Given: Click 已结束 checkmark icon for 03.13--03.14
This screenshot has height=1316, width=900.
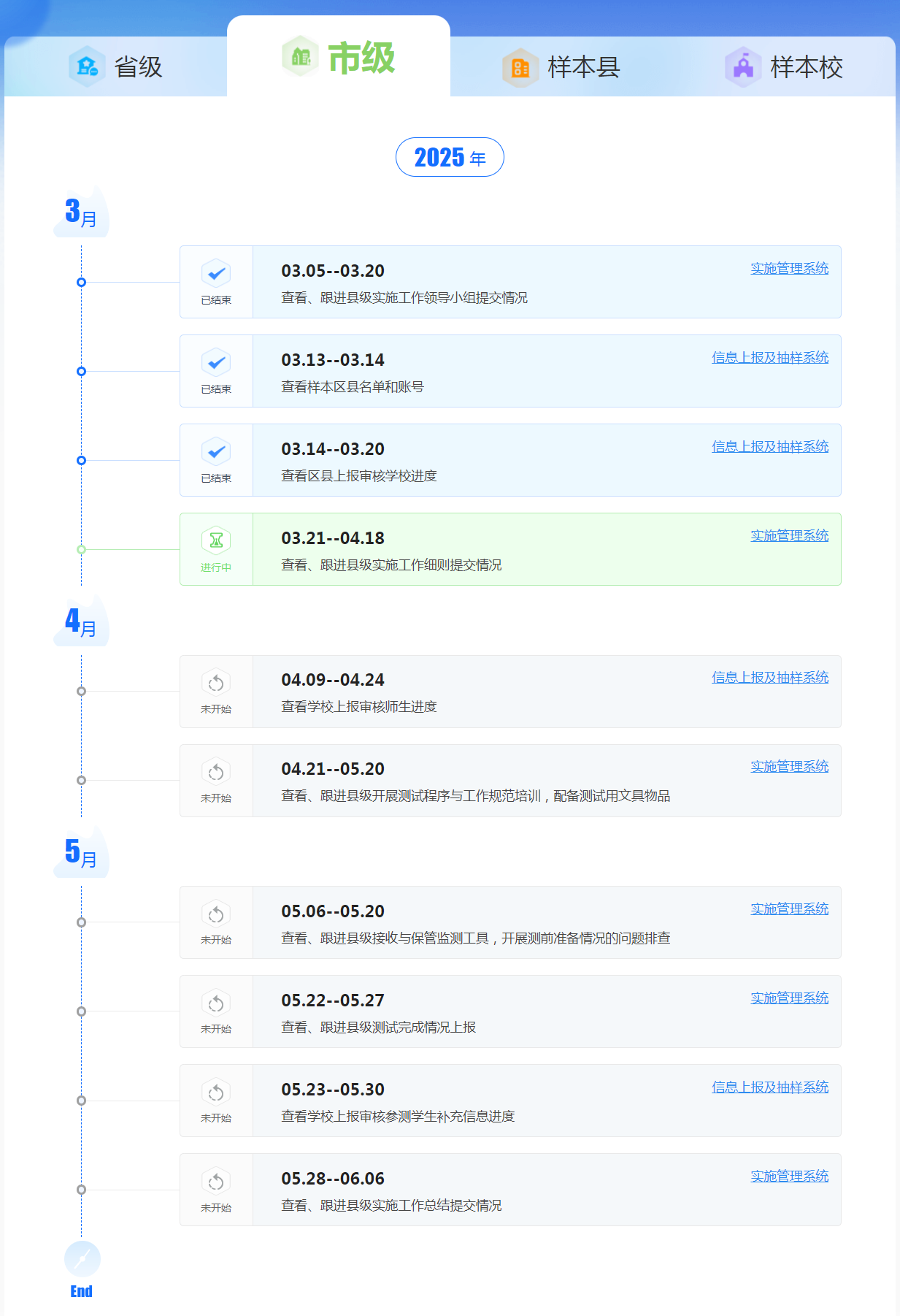Looking at the screenshot, I should [216, 363].
